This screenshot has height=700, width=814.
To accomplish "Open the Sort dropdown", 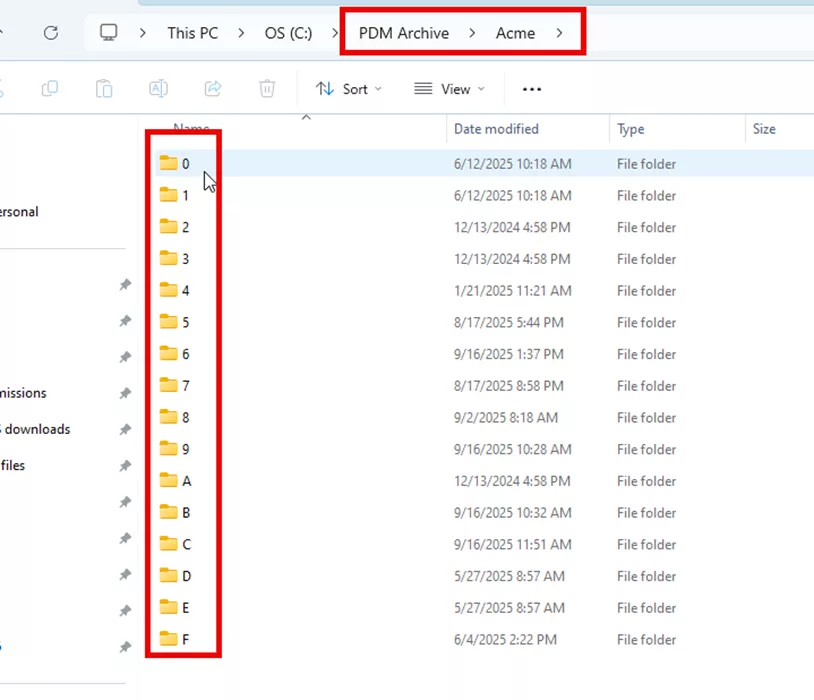I will 348,89.
